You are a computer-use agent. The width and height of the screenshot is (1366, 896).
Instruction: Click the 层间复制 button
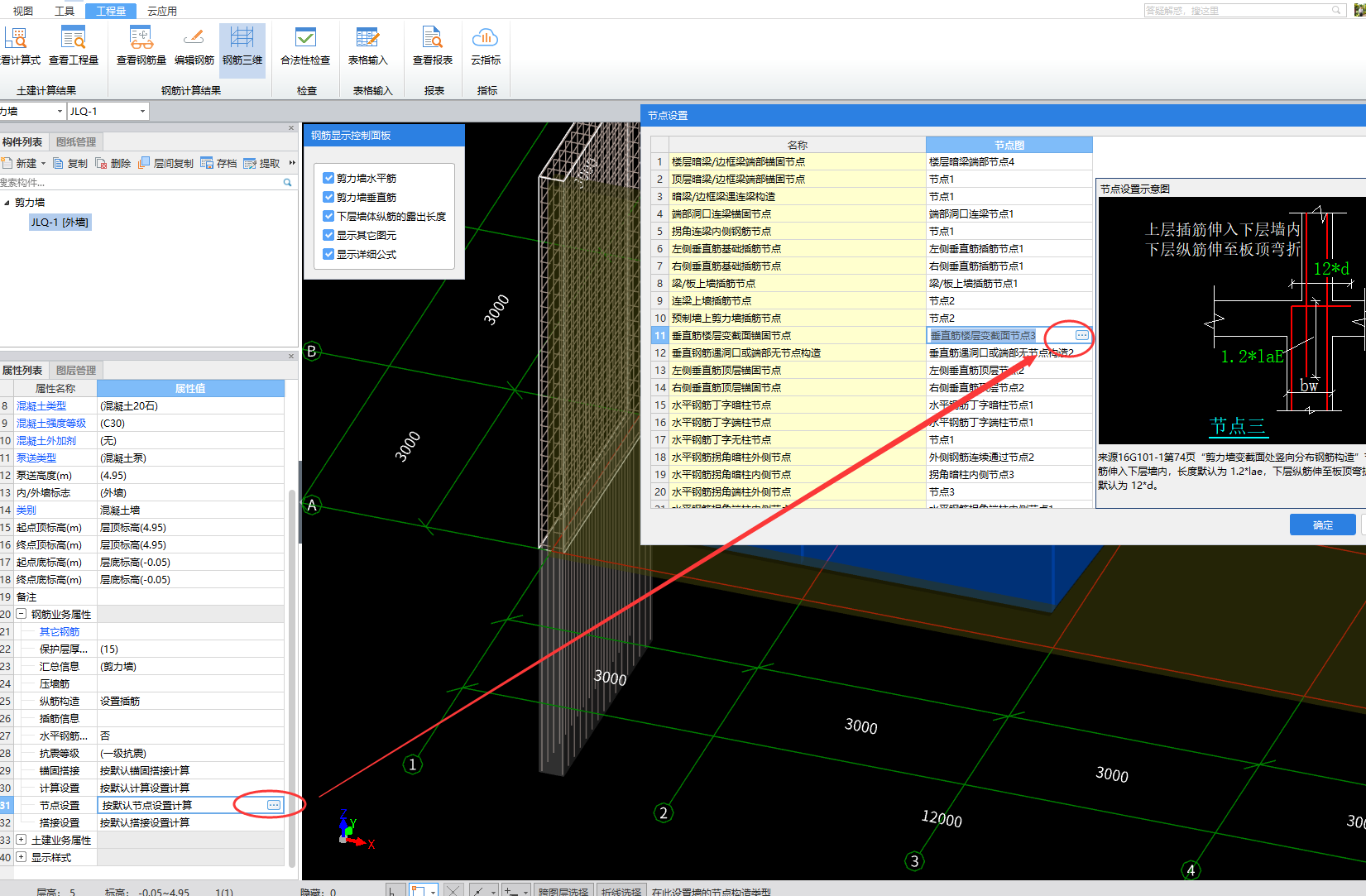[x=166, y=163]
